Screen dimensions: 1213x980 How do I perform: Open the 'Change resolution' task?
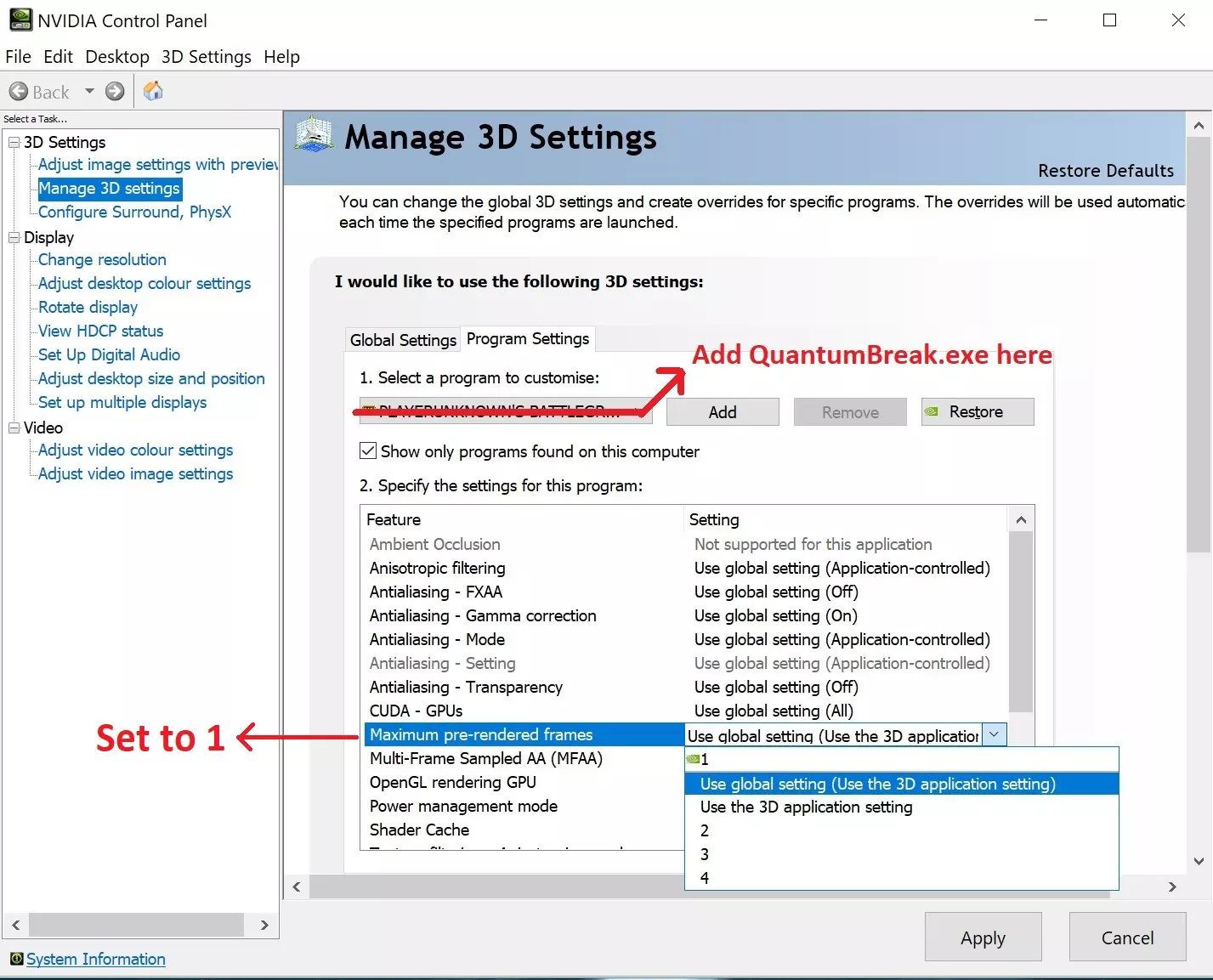(x=102, y=260)
